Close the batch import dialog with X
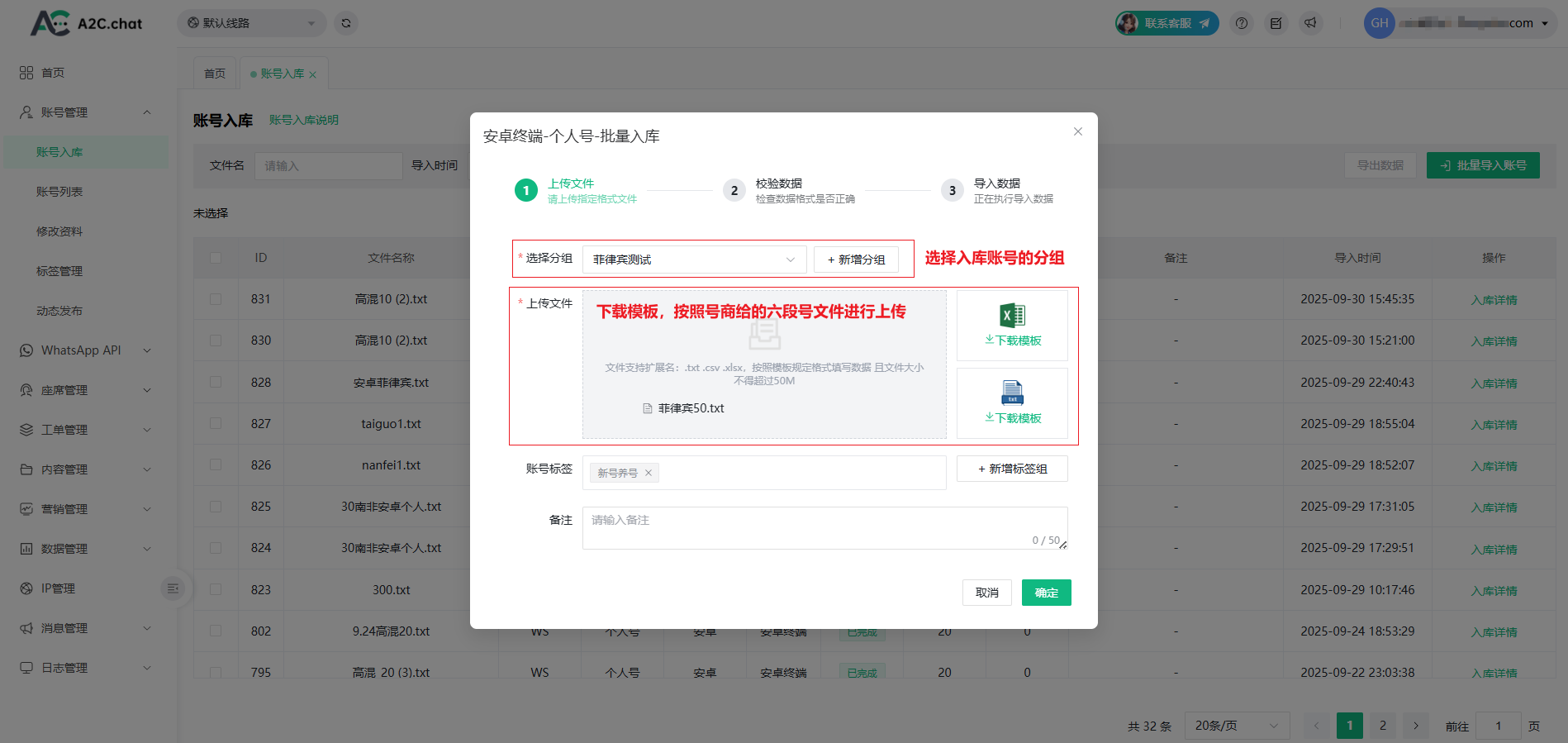Viewport: 1568px width, 743px height. point(1077,131)
